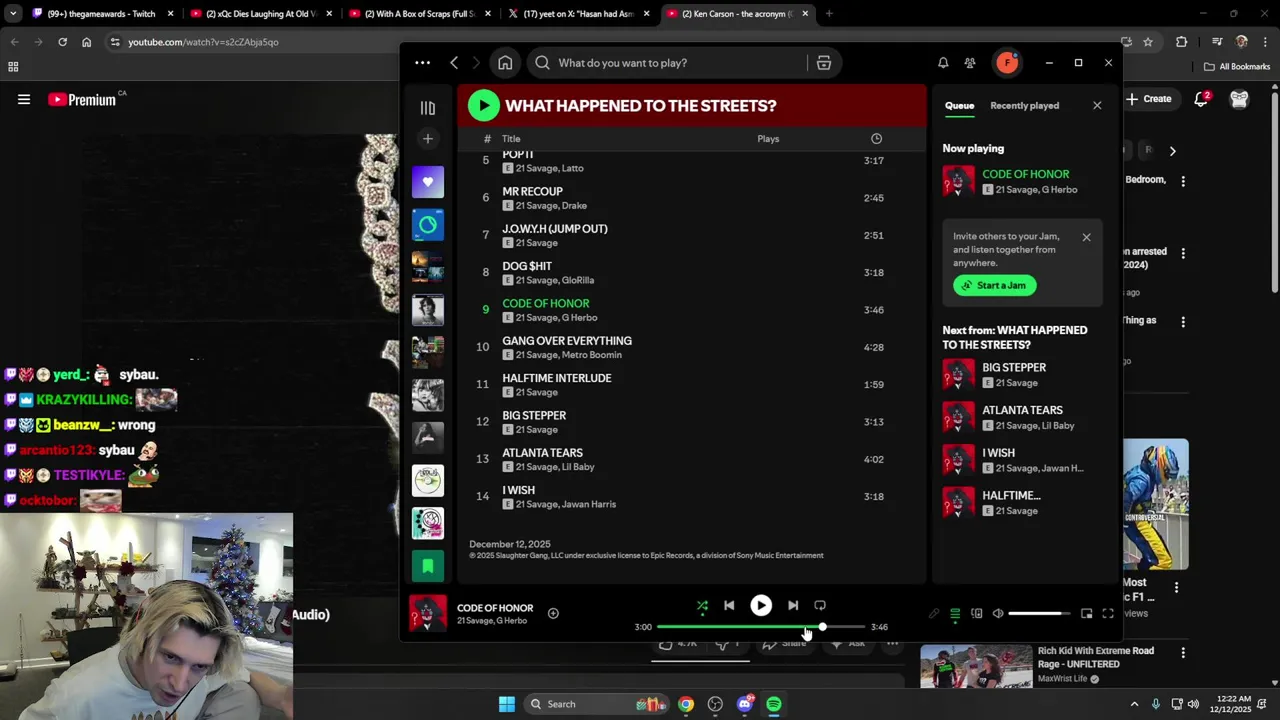Viewport: 1280px width, 720px height.
Task: Adjust the Spotify volume slider
Action: point(1040,614)
